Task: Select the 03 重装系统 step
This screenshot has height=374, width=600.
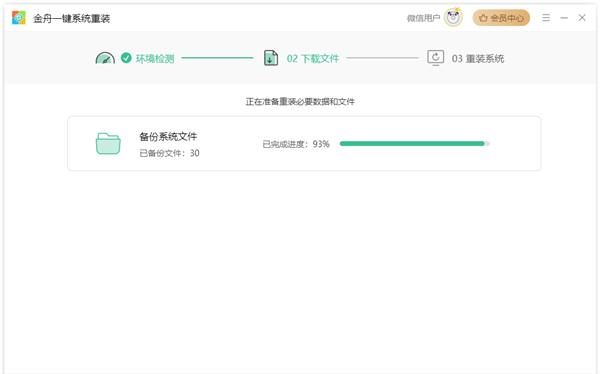Action: [478, 59]
